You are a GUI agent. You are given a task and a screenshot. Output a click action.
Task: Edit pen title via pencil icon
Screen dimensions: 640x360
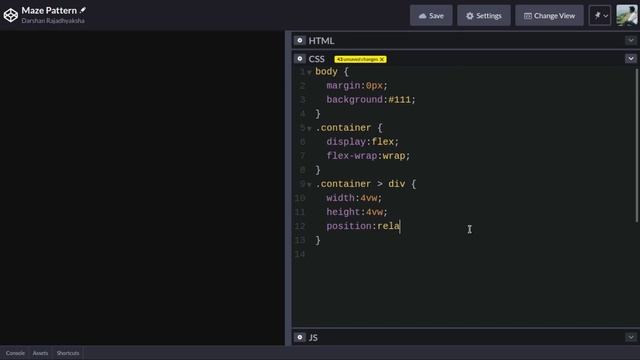83,10
